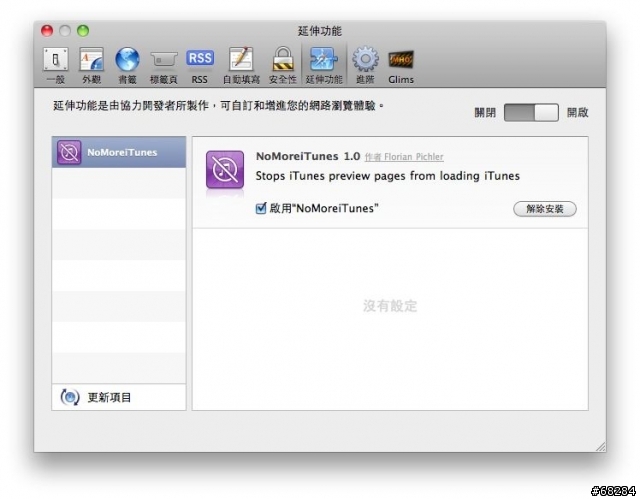The height and width of the screenshot is (499, 640).
Task: Open the 一般 (General) preferences pane
Action: [56, 65]
